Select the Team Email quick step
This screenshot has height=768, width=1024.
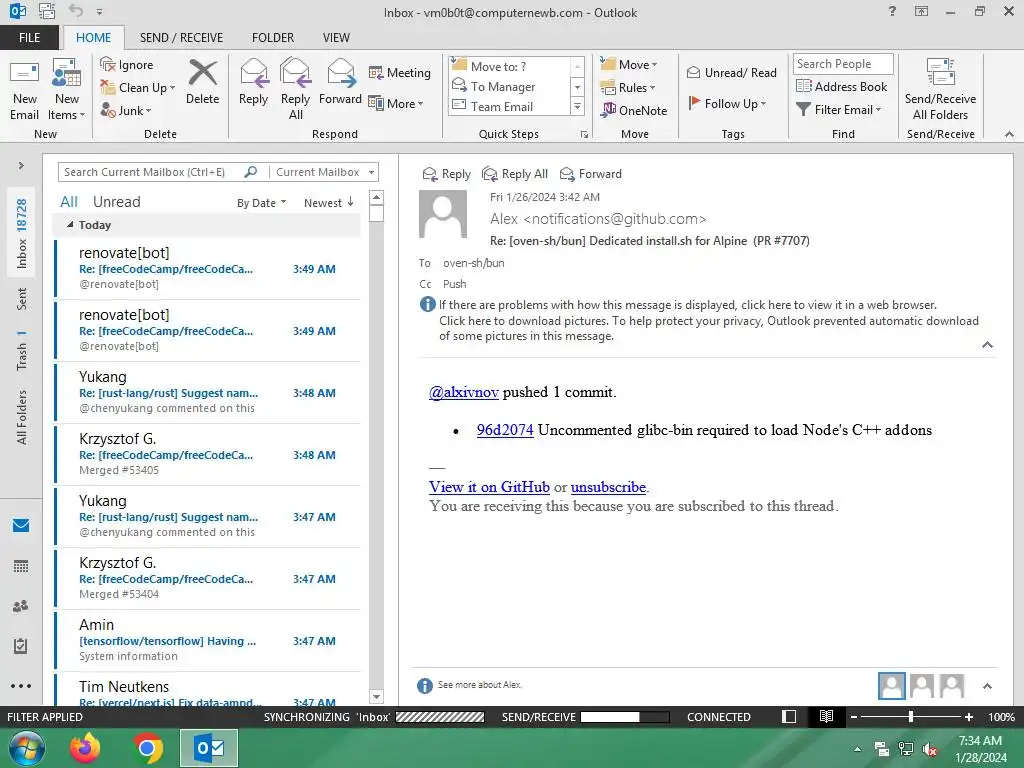coord(509,106)
